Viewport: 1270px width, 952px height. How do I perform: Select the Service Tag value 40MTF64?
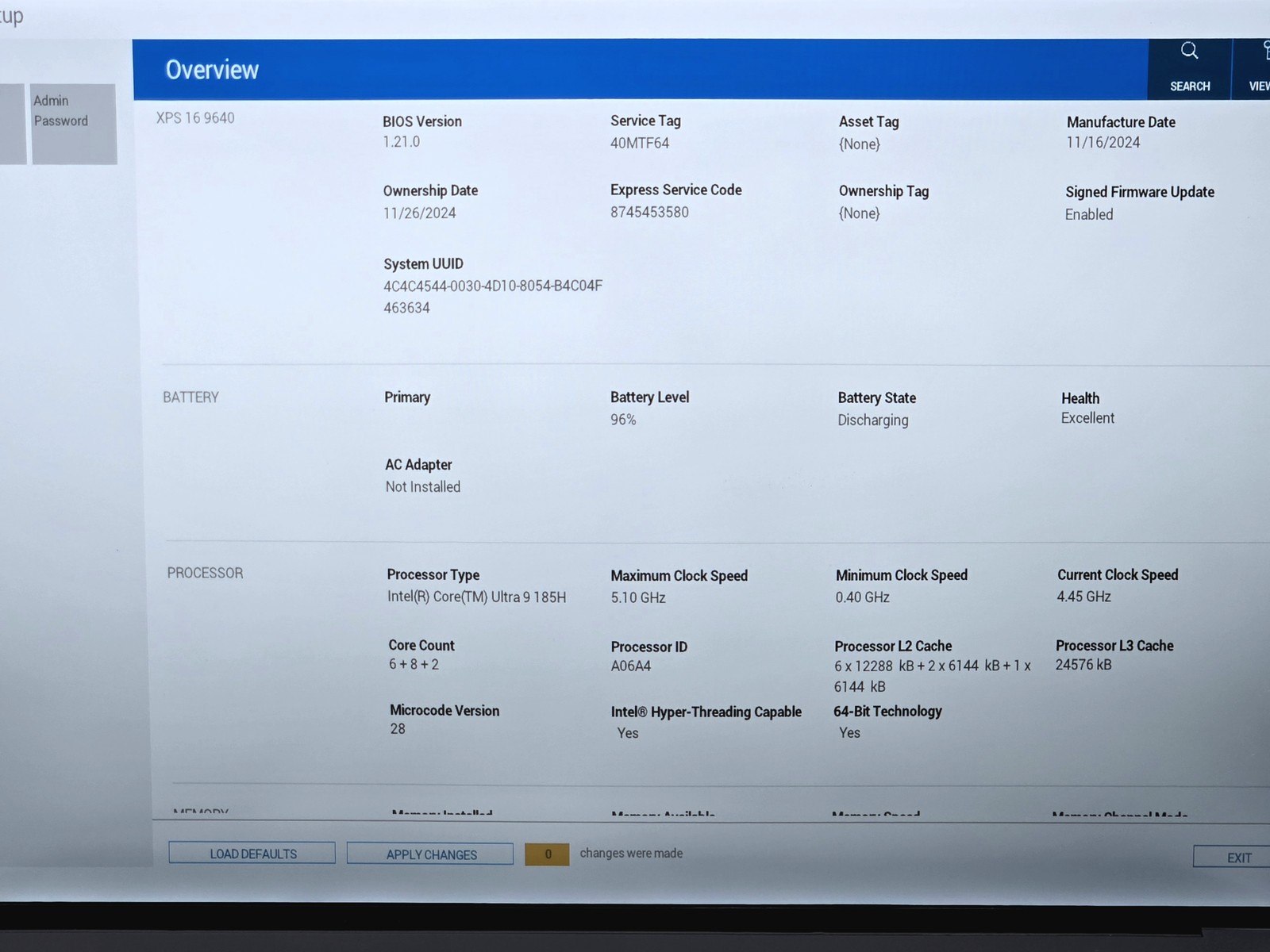[640, 144]
